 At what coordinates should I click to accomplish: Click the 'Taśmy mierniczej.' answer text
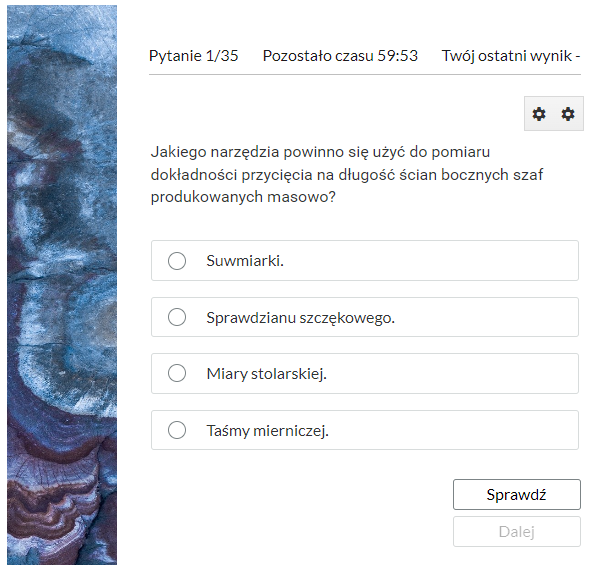(267, 431)
